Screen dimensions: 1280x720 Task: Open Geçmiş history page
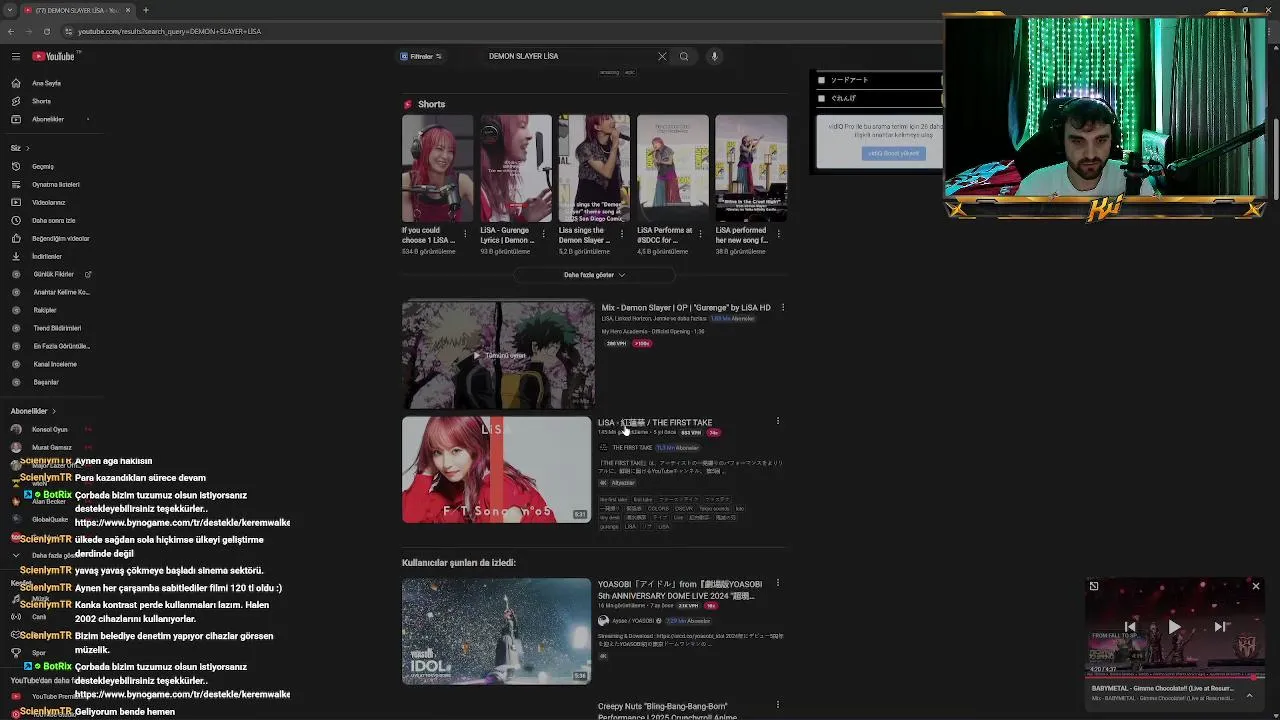click(43, 166)
